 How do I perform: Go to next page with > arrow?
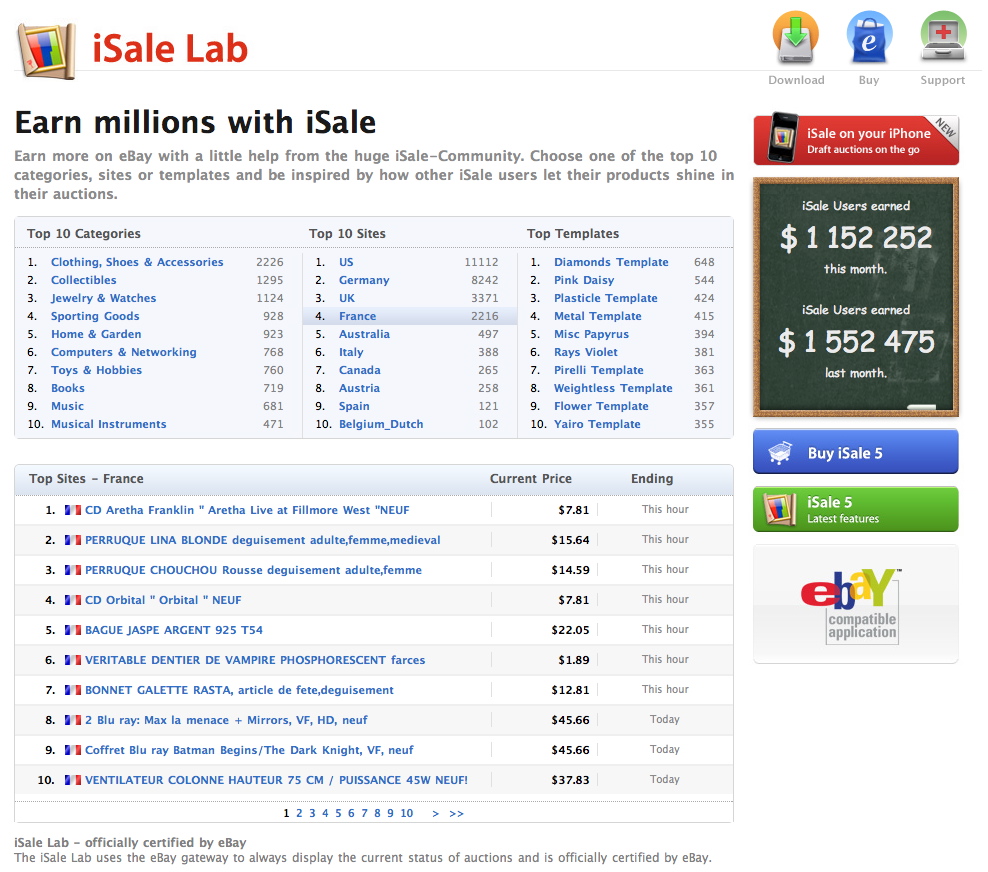click(x=435, y=813)
